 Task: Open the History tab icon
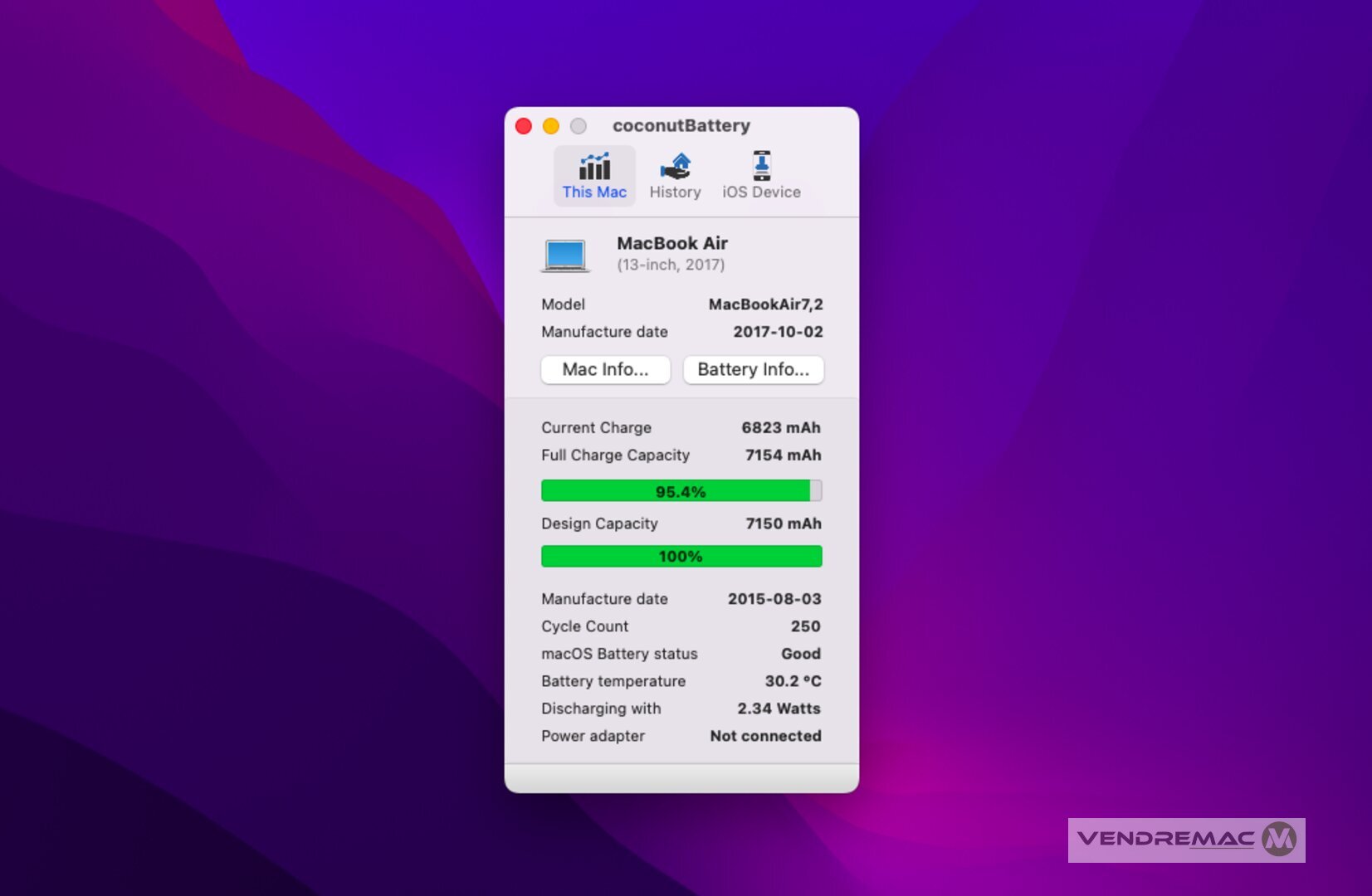675,167
